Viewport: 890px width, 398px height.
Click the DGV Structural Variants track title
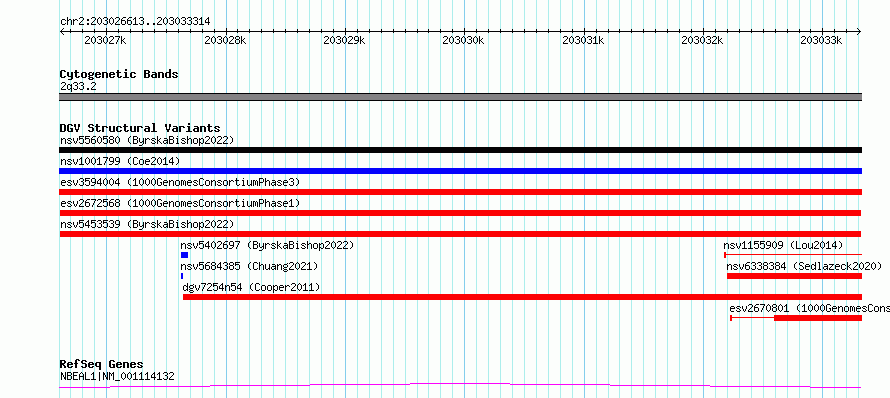pyautogui.click(x=140, y=128)
